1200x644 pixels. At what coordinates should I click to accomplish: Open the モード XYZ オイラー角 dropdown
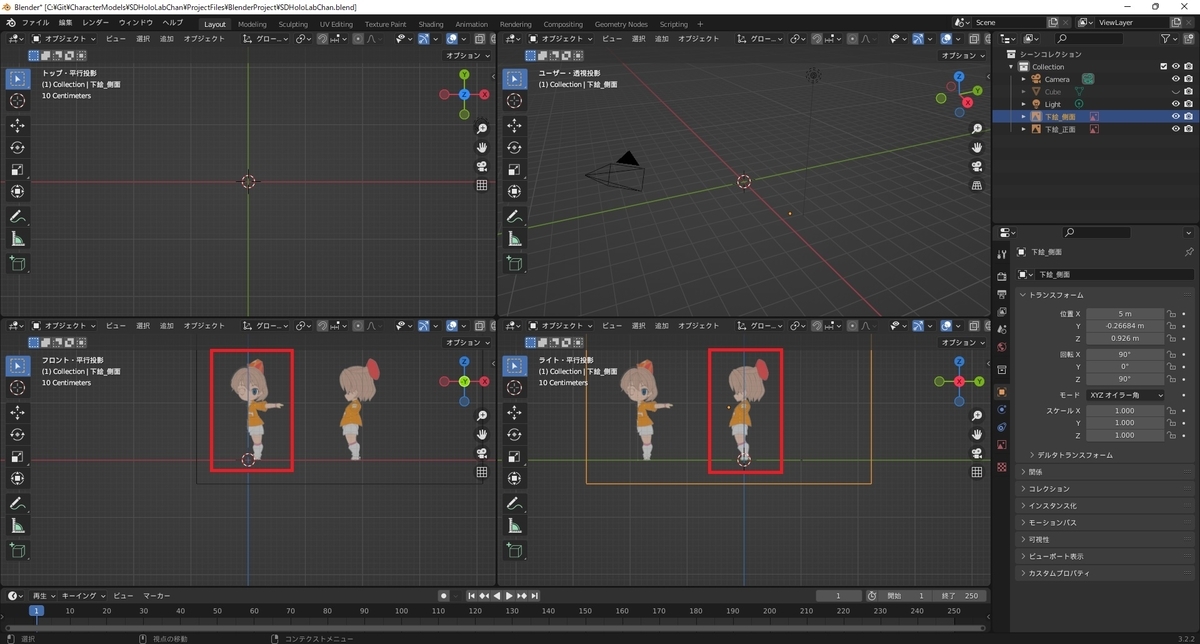(x=1125, y=395)
